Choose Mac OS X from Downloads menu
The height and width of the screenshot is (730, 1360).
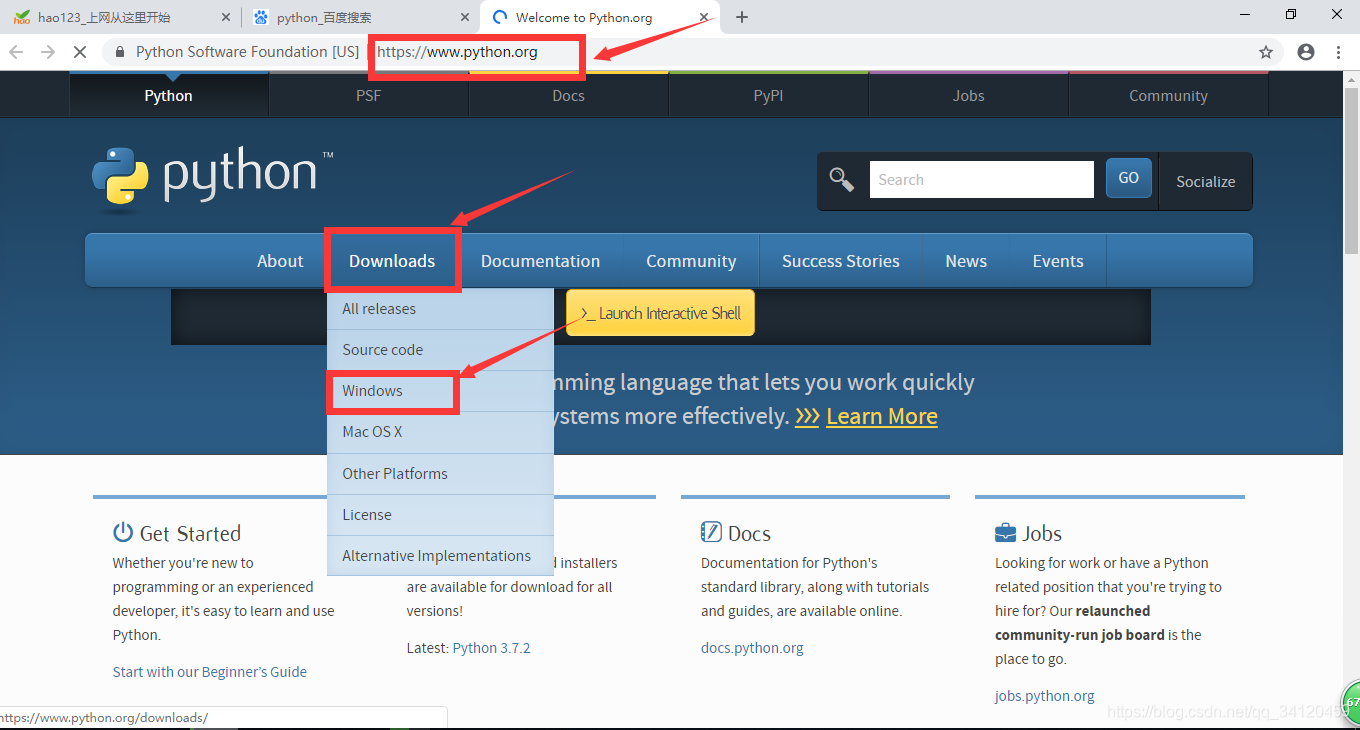(440, 432)
